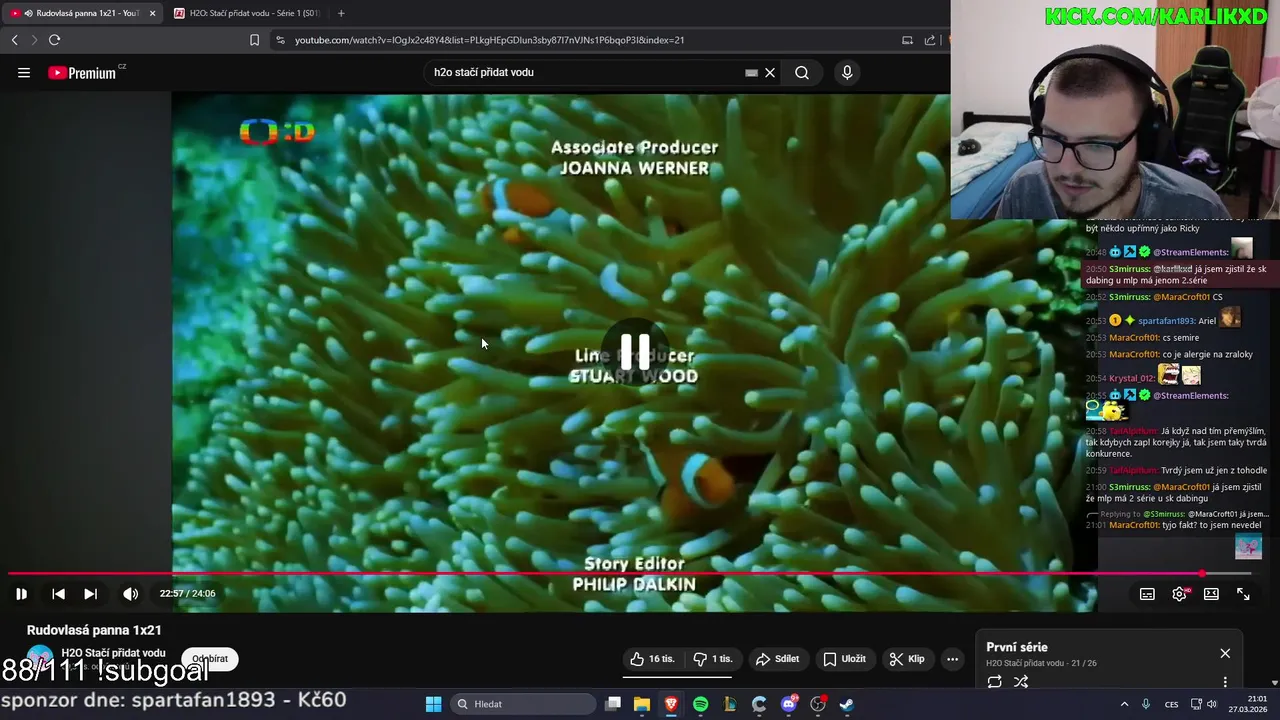1280x720 pixels.
Task: Close the První série playlist panel
Action: click(1225, 653)
